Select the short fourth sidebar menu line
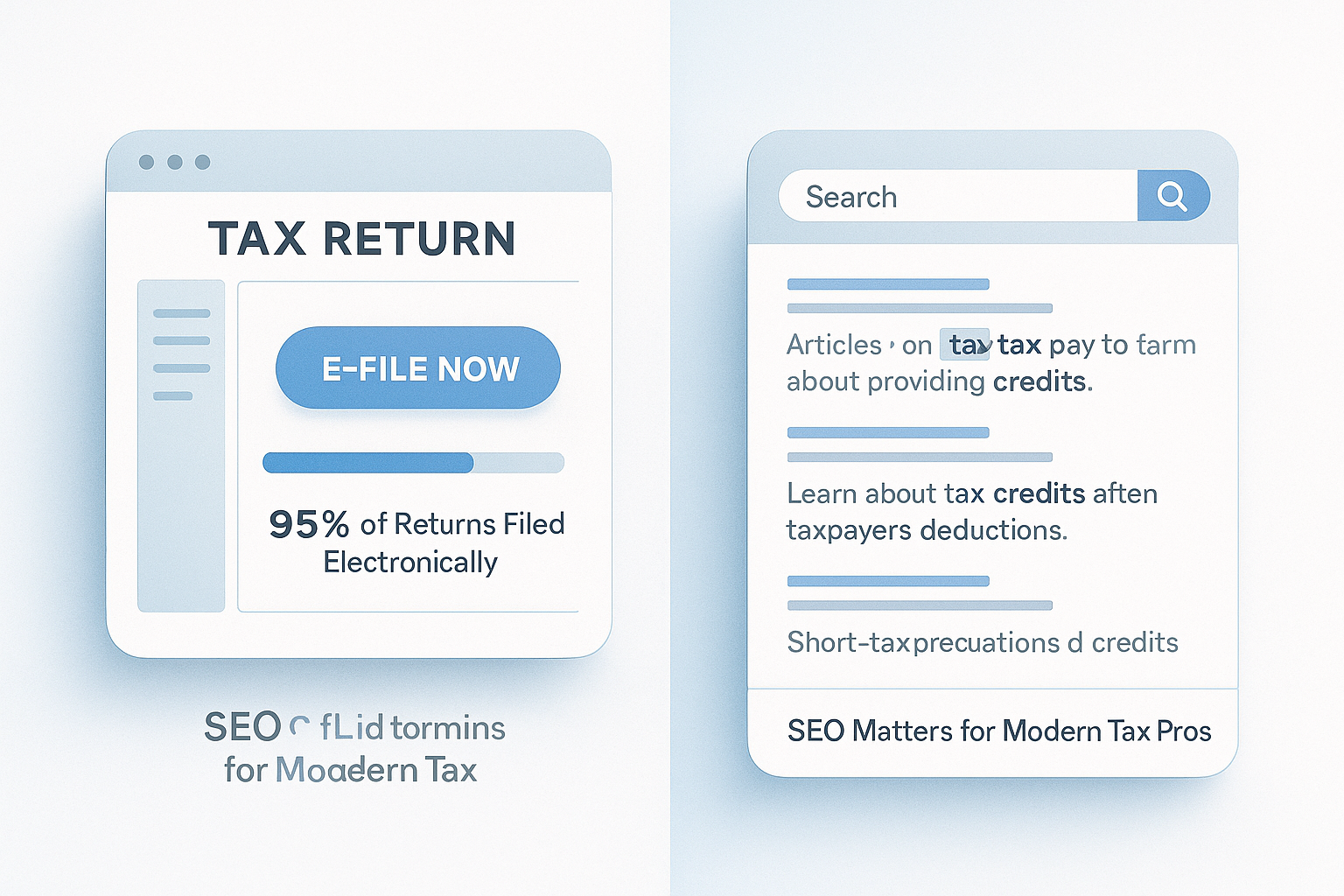This screenshot has height=896, width=1344. pos(172,396)
